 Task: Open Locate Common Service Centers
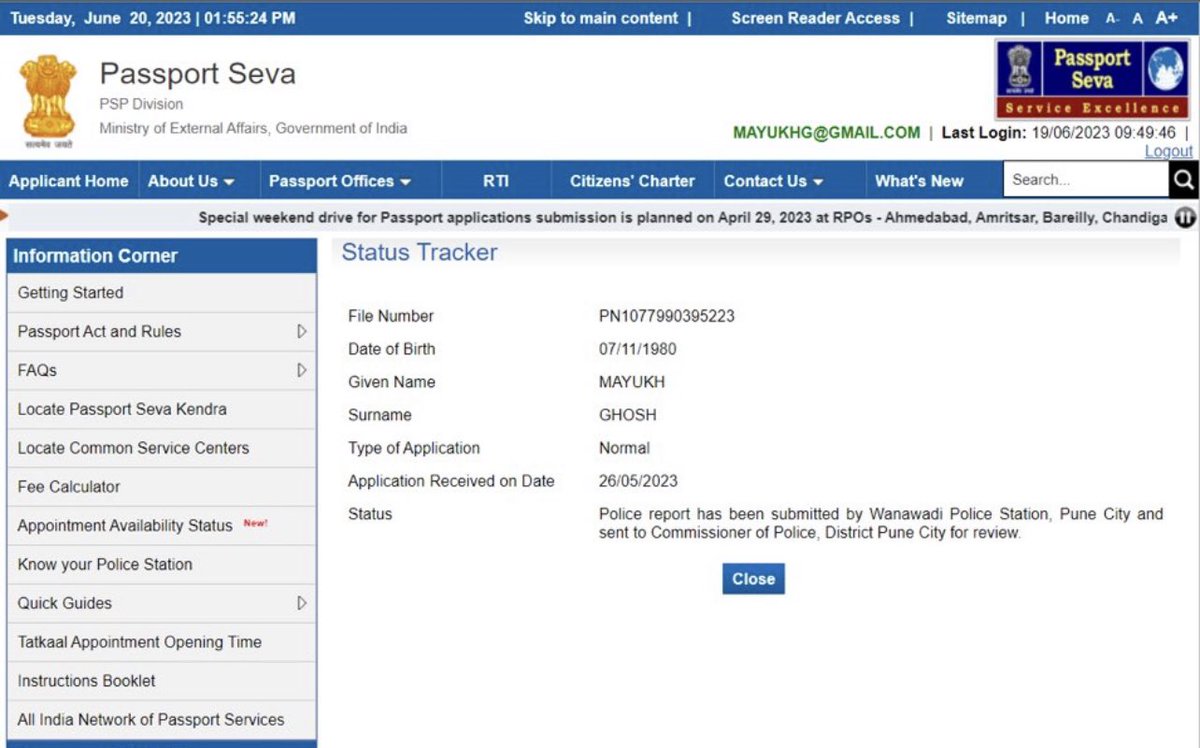point(161,448)
